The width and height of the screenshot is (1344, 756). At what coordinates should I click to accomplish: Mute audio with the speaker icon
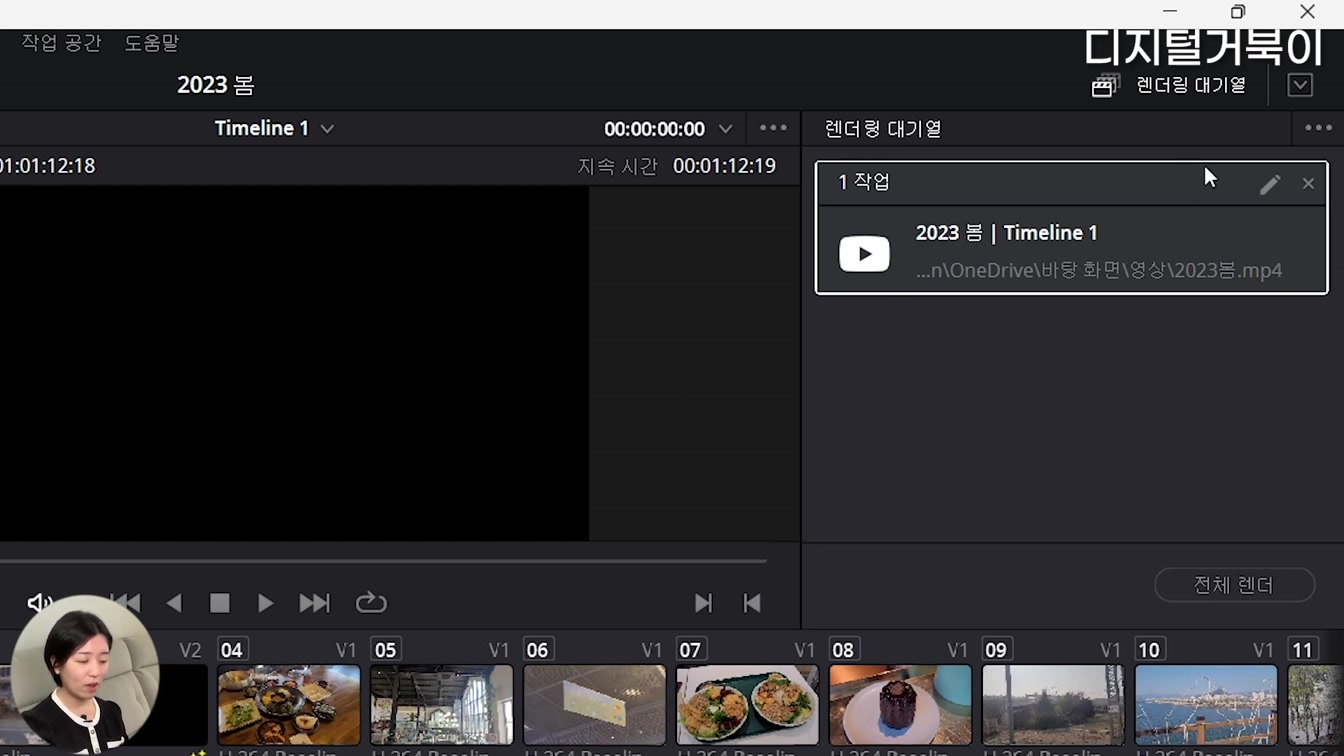tap(40, 603)
